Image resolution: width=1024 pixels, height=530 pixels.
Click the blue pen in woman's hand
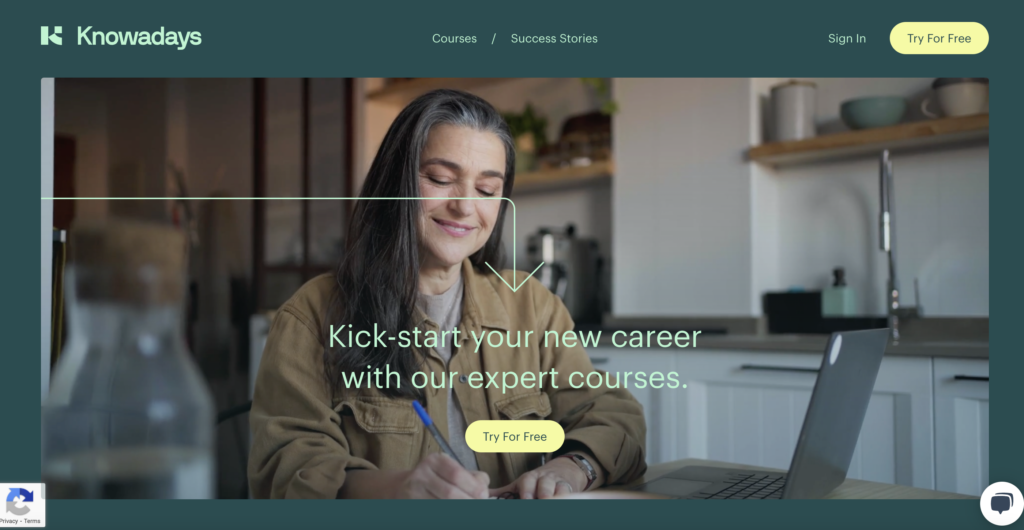point(438,434)
